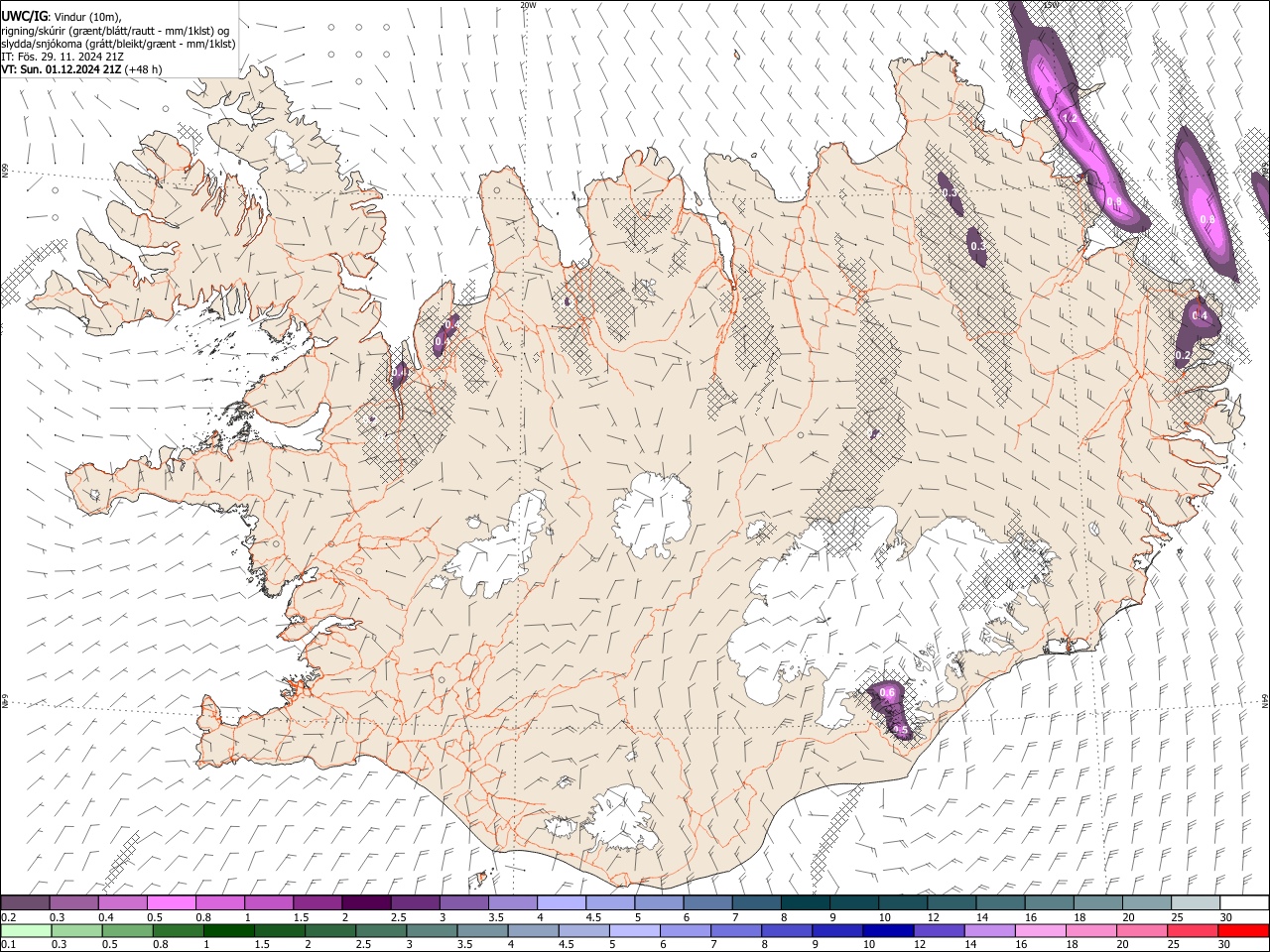Pick the dark mauve 0.2 snow legend swatch
The height and width of the screenshot is (952, 1270).
click(x=25, y=902)
